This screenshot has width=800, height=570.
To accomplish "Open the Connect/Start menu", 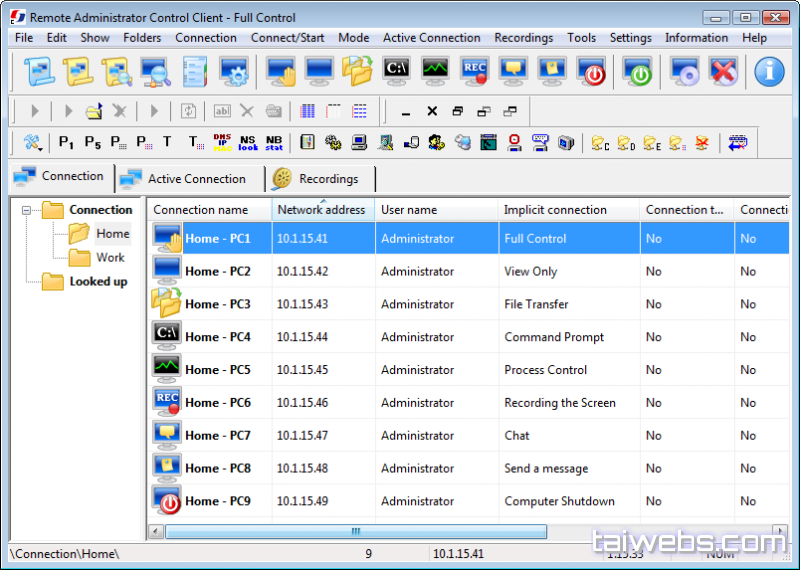I will (287, 38).
